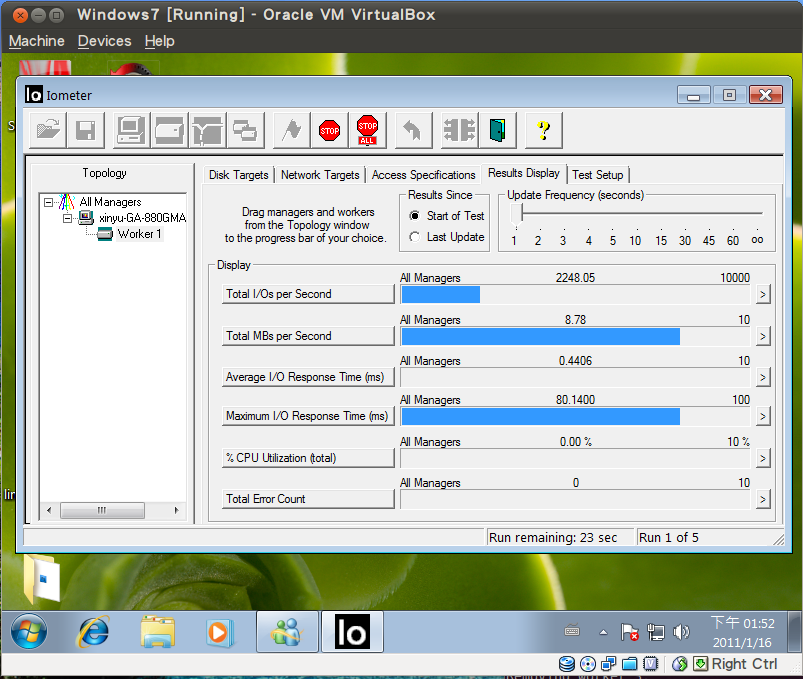Viewport: 803px width, 679px height.
Task: Launch Internet Explorer from taskbar
Action: pyautogui.click(x=93, y=631)
